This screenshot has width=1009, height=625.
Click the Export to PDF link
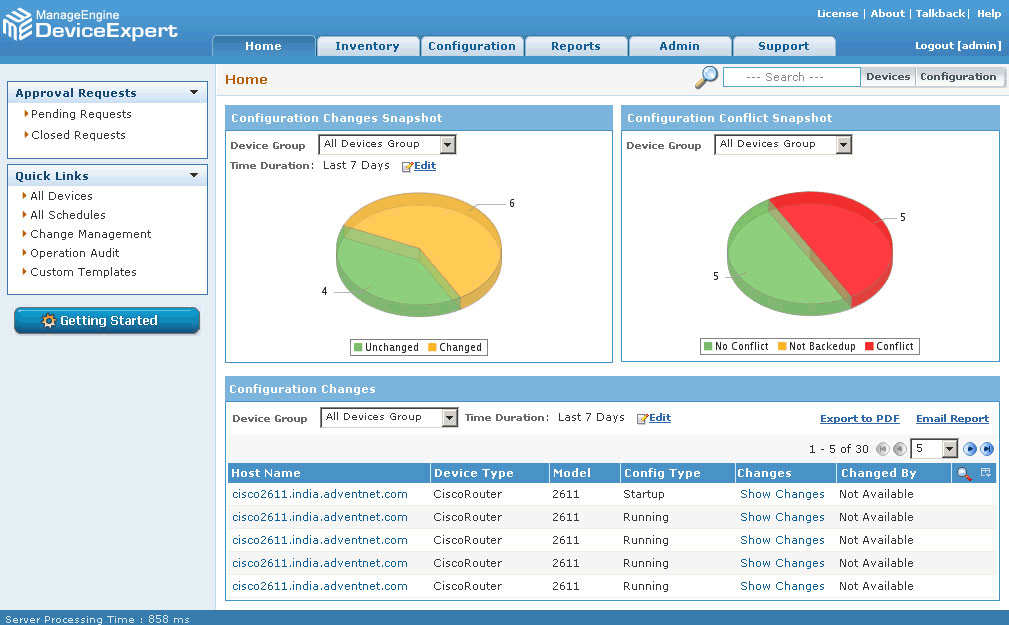pos(859,419)
